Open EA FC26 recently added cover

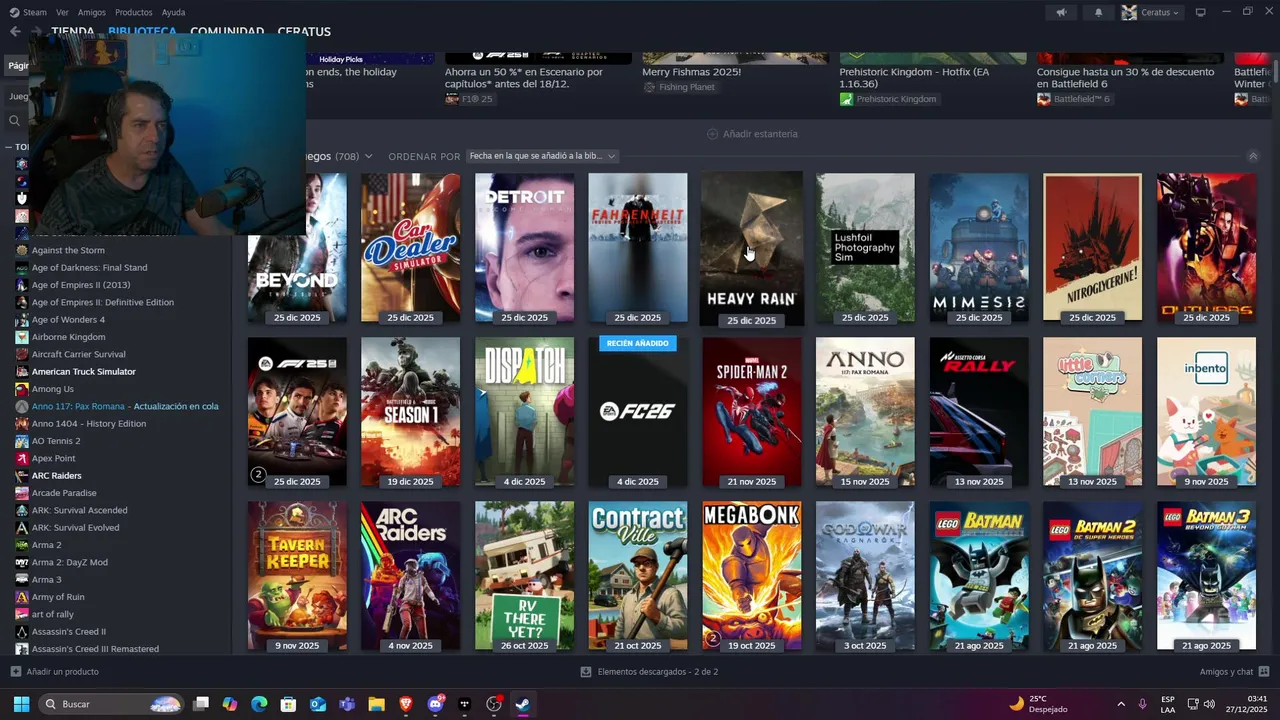pos(638,412)
